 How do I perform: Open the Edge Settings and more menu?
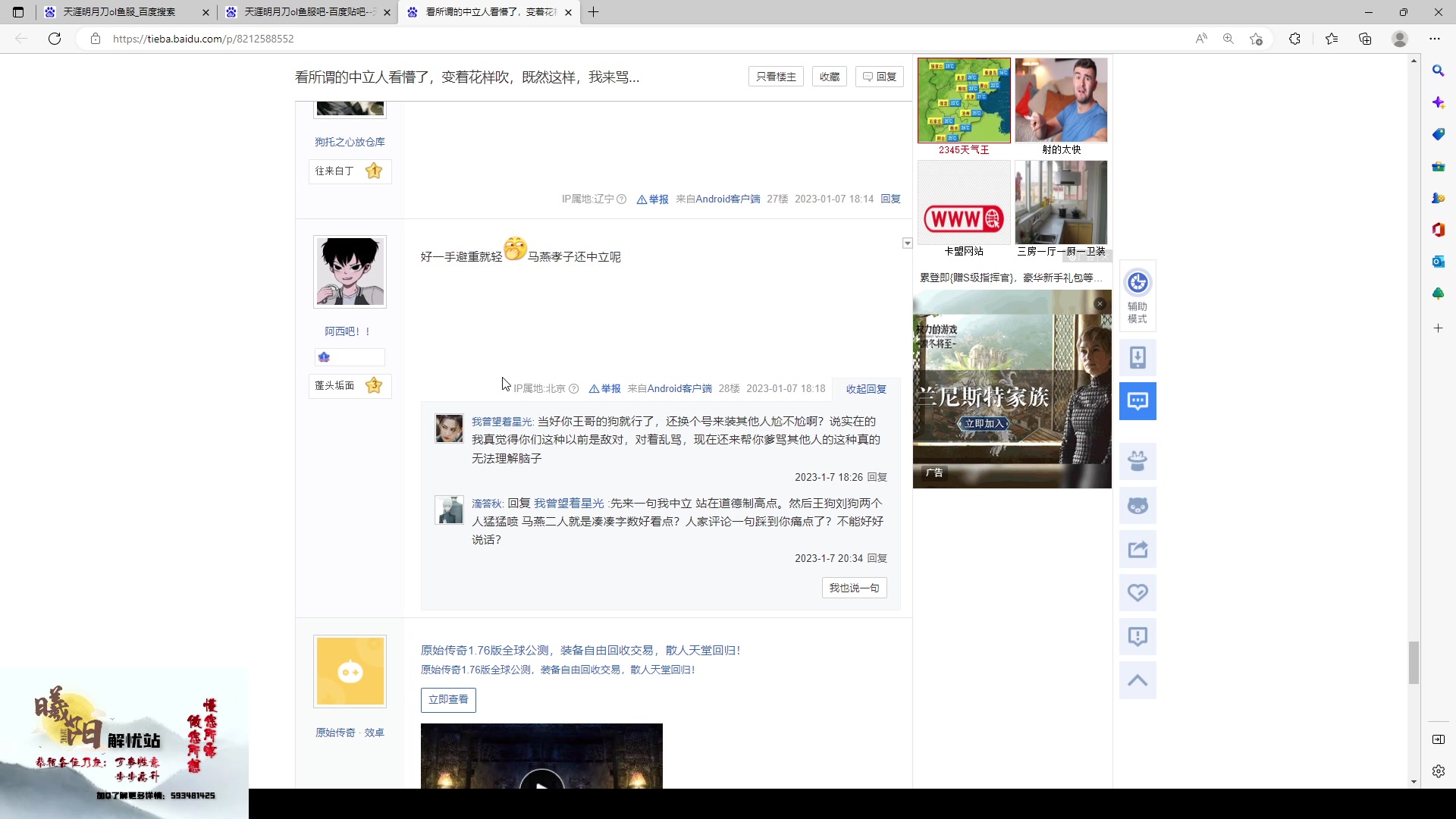1436,38
